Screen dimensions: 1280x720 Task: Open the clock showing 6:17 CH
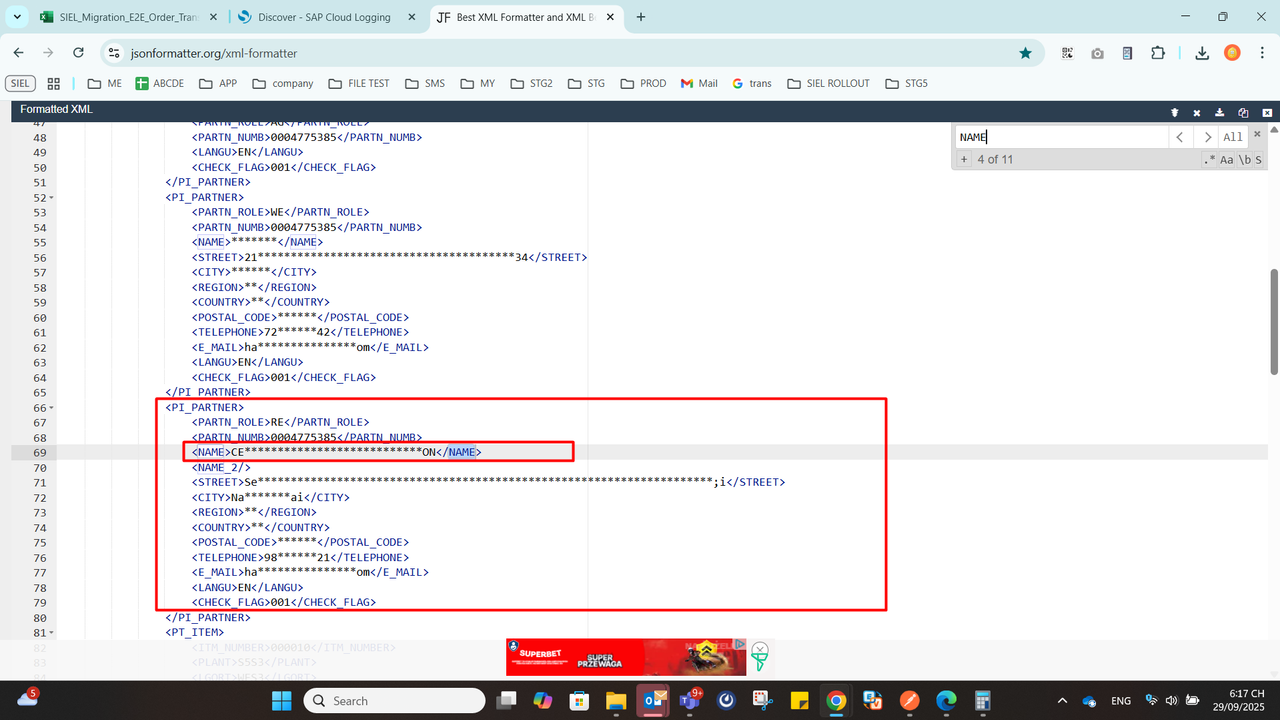click(1241, 700)
